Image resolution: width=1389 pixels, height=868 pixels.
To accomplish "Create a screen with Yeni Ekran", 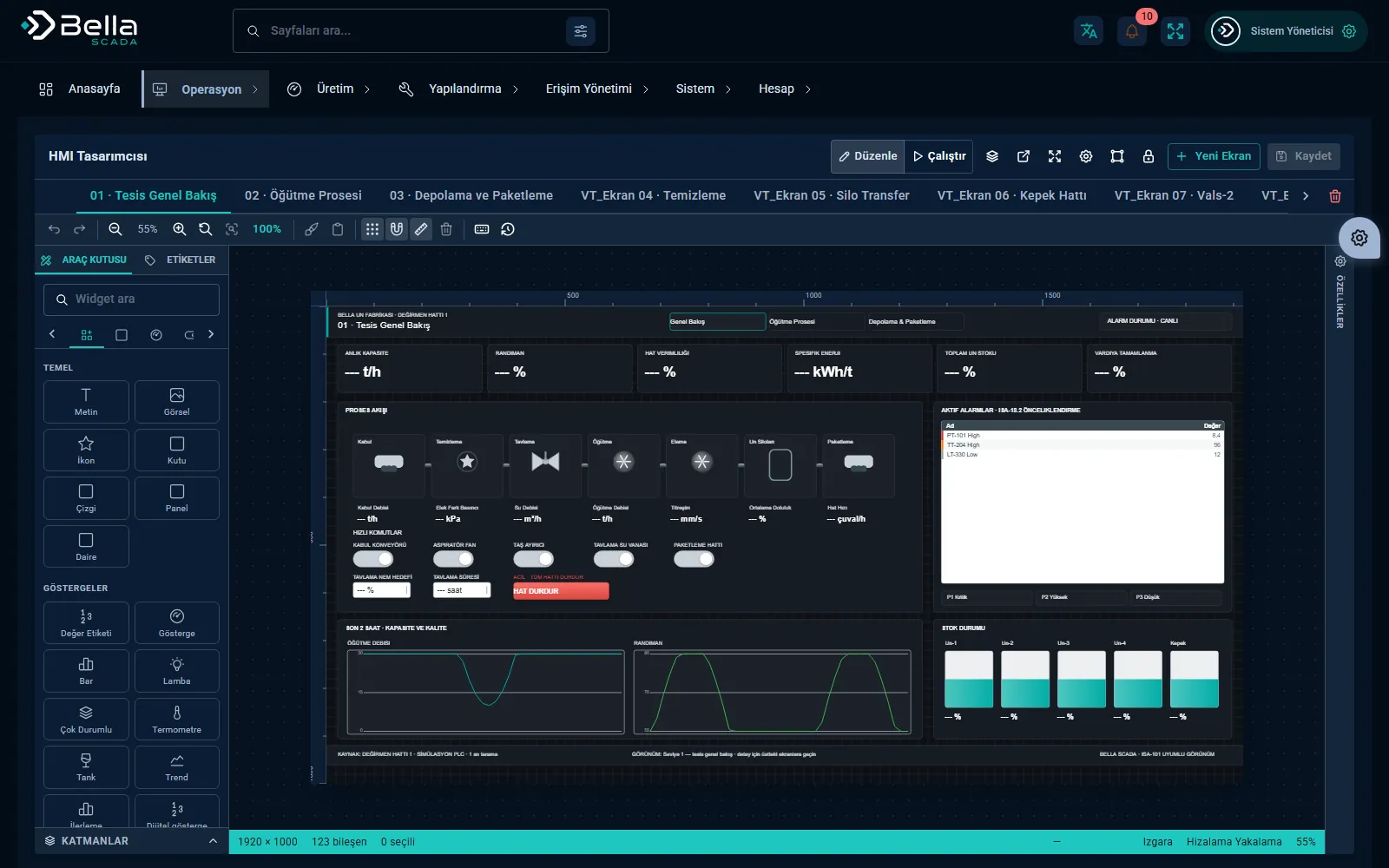I will (x=1214, y=156).
